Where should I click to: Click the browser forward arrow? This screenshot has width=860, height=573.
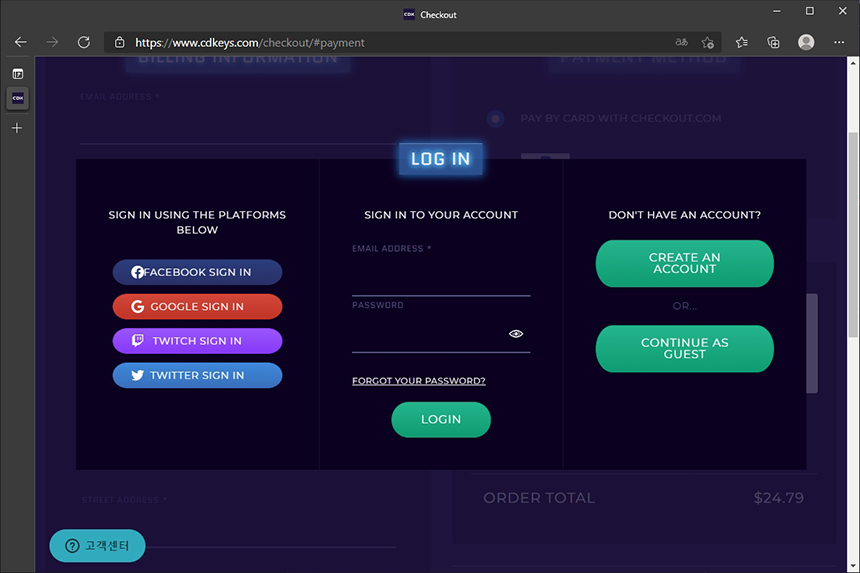pyautogui.click(x=52, y=42)
